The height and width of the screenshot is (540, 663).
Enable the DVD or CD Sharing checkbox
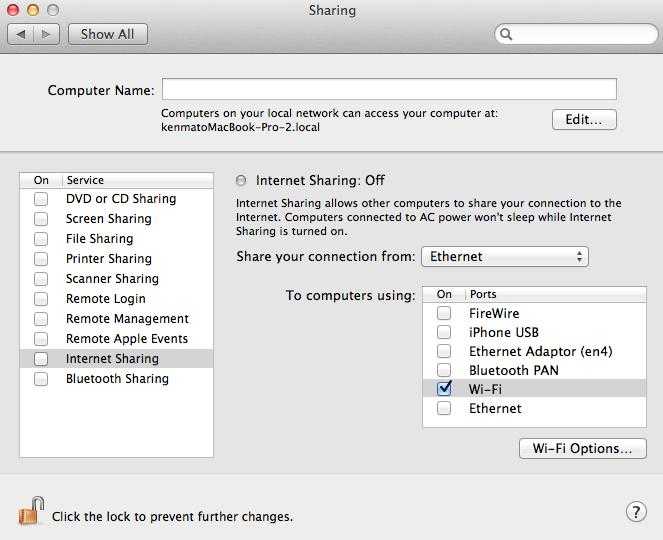pos(41,199)
